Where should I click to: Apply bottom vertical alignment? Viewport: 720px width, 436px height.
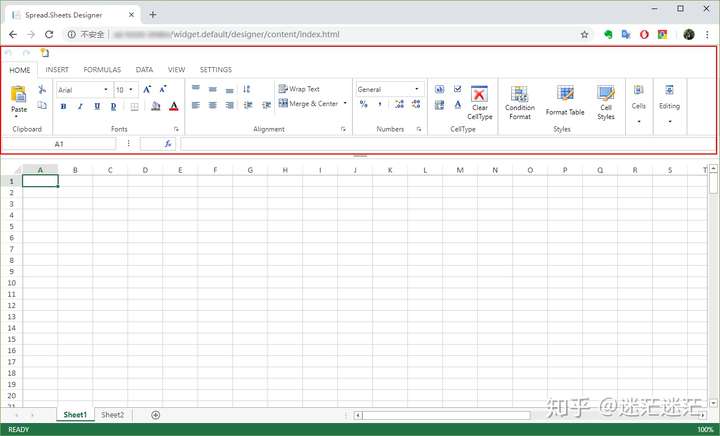coord(230,90)
